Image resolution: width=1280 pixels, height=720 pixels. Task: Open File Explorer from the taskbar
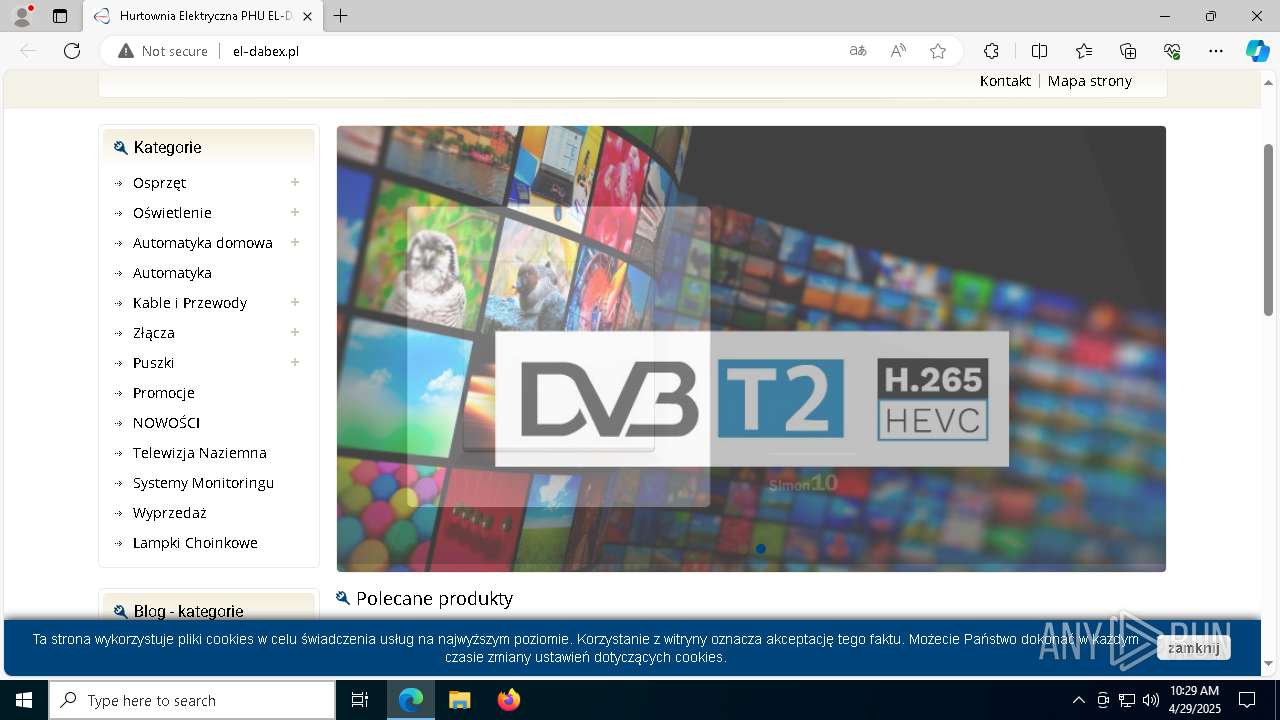460,700
